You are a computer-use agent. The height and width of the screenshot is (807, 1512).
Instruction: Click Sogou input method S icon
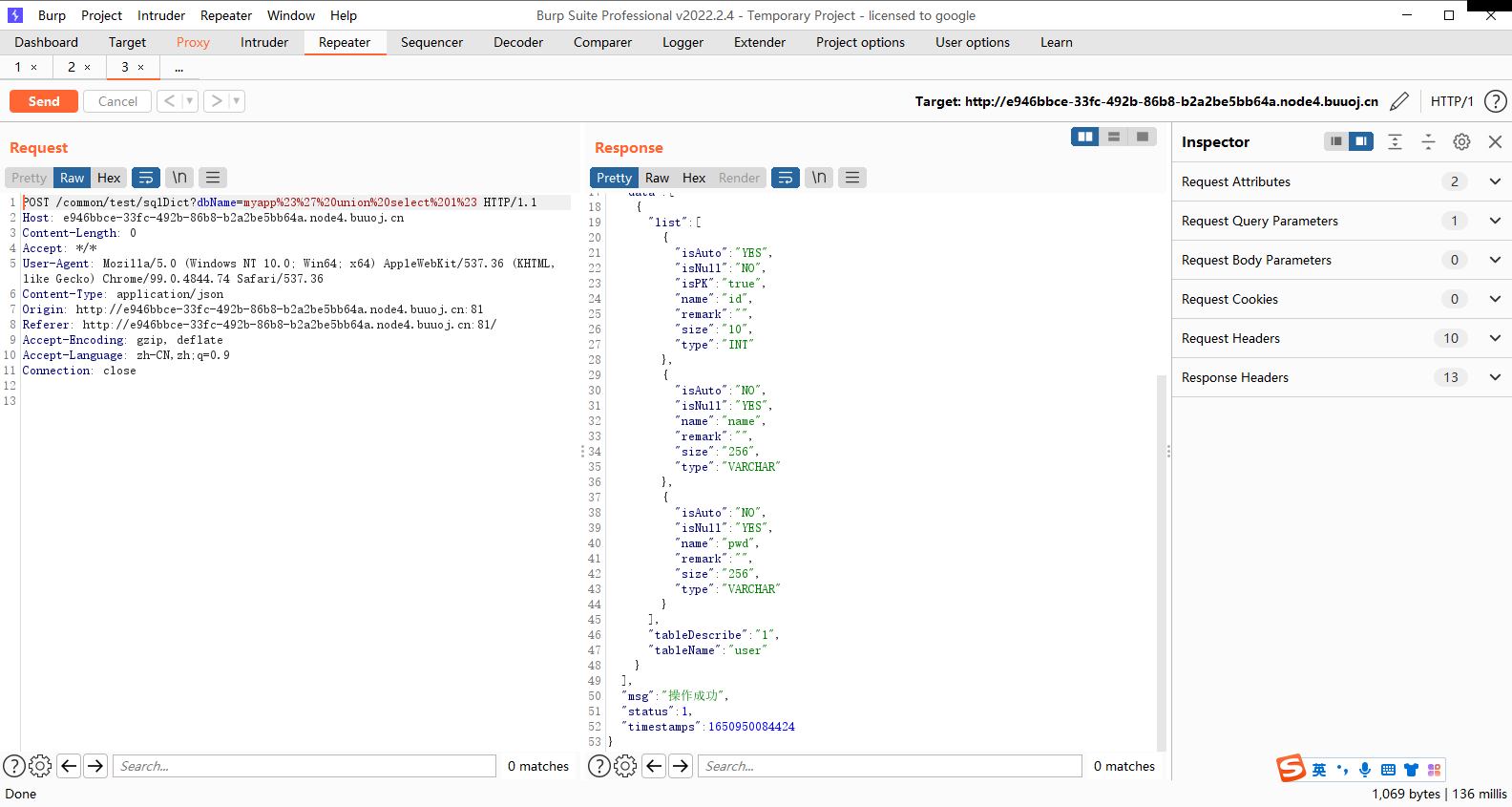1291,768
